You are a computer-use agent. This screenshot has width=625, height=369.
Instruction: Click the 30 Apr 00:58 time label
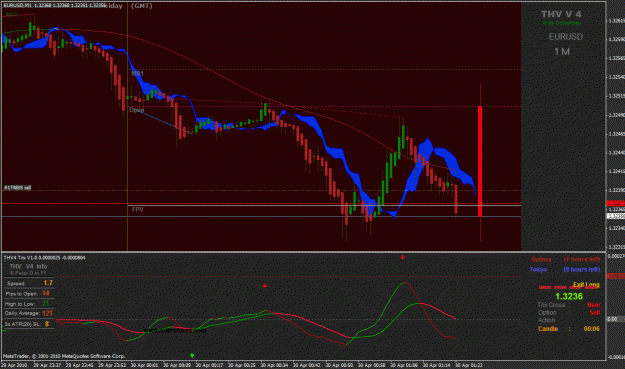(x=372, y=365)
